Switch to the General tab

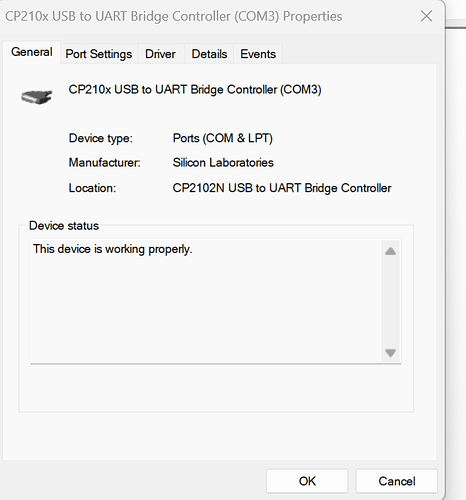coord(32,52)
